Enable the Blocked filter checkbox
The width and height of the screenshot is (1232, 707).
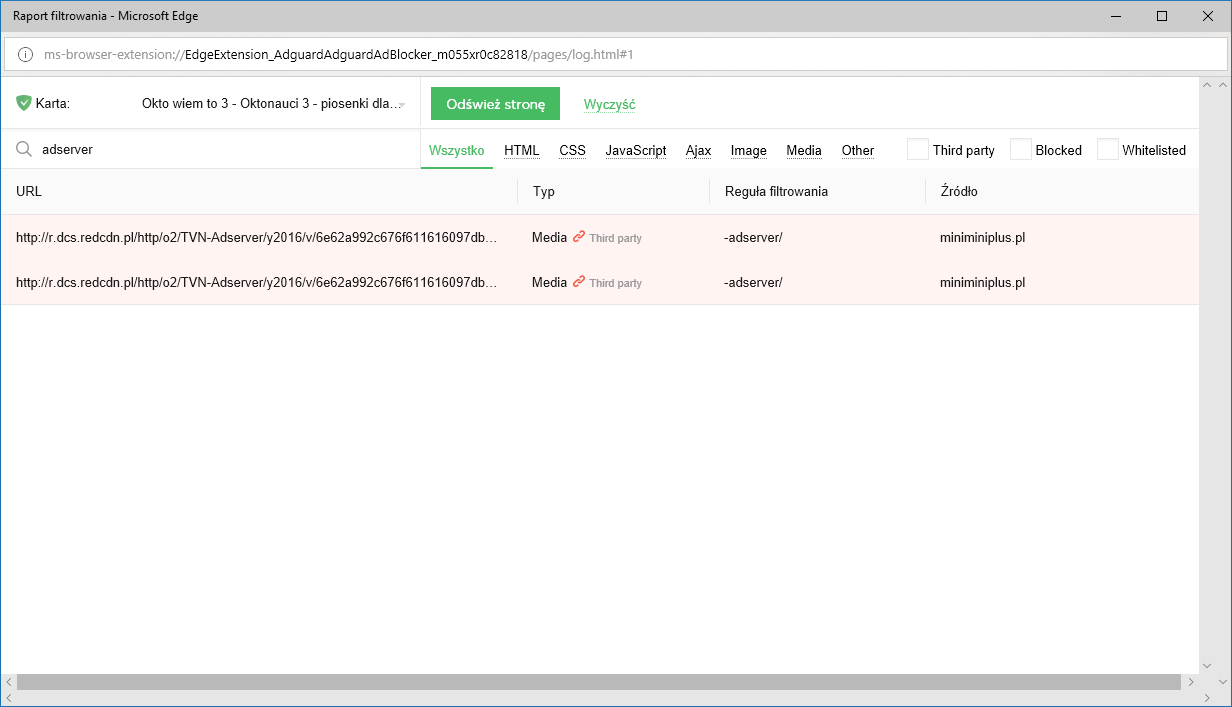click(1021, 149)
